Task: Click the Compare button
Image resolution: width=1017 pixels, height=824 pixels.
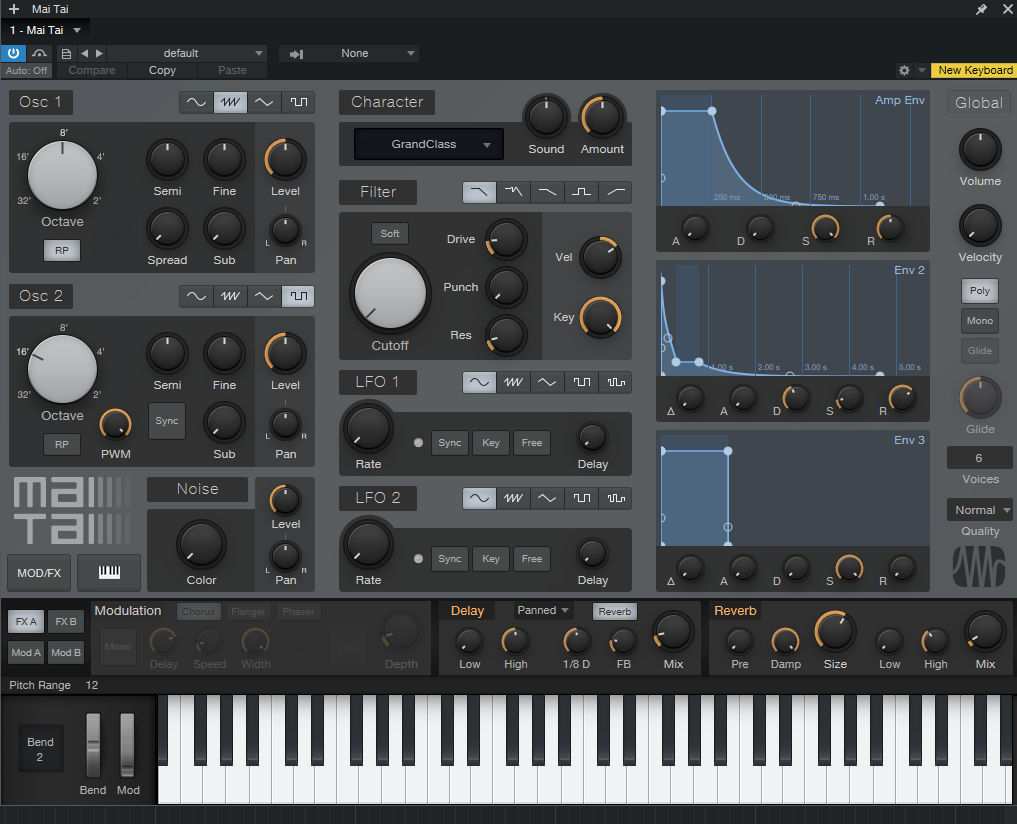Action: point(92,70)
